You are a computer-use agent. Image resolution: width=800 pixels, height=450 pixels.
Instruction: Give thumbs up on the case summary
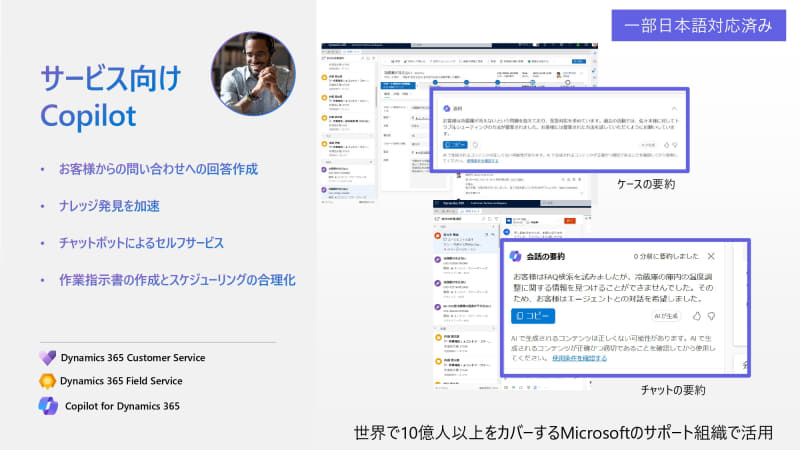[666, 145]
